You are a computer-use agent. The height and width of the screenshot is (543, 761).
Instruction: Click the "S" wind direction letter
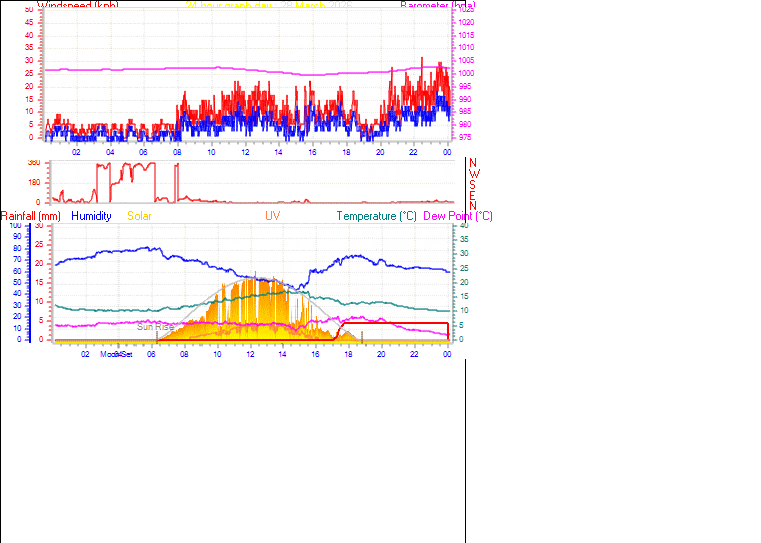pos(473,185)
